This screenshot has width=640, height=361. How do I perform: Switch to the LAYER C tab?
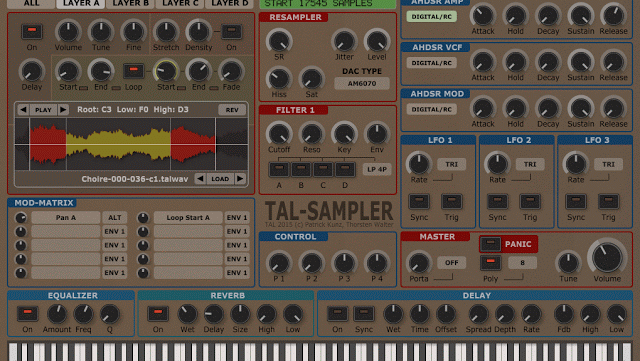[180, 4]
